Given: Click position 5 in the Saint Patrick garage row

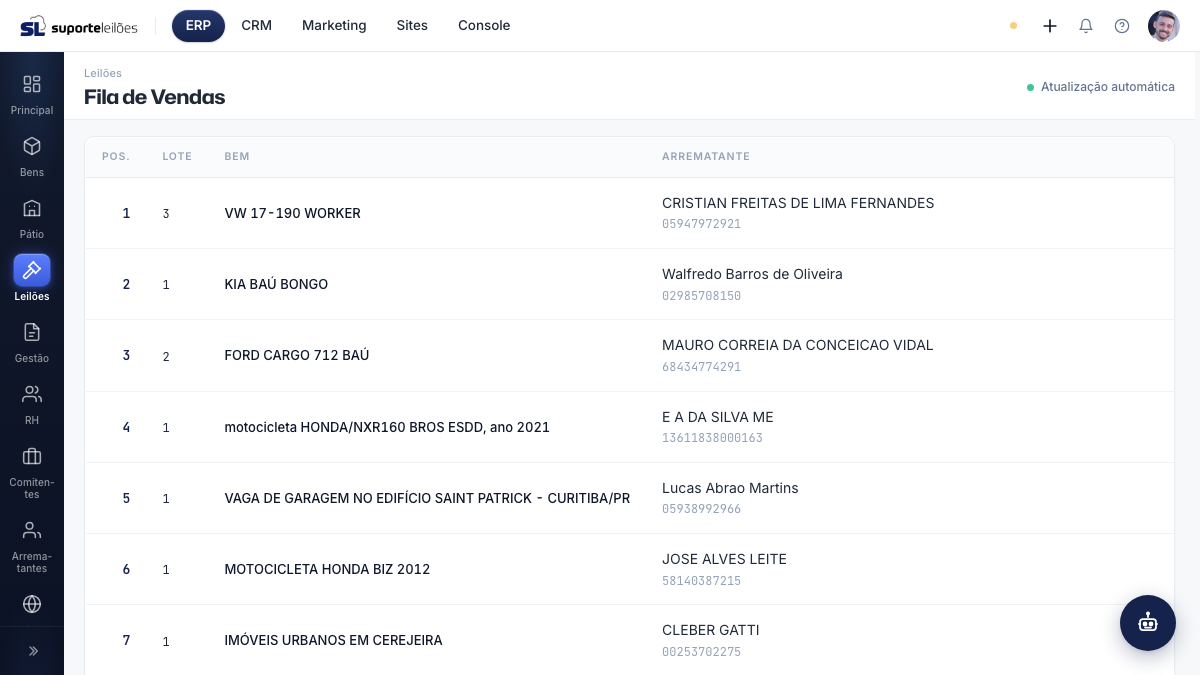Looking at the screenshot, I should [126, 498].
